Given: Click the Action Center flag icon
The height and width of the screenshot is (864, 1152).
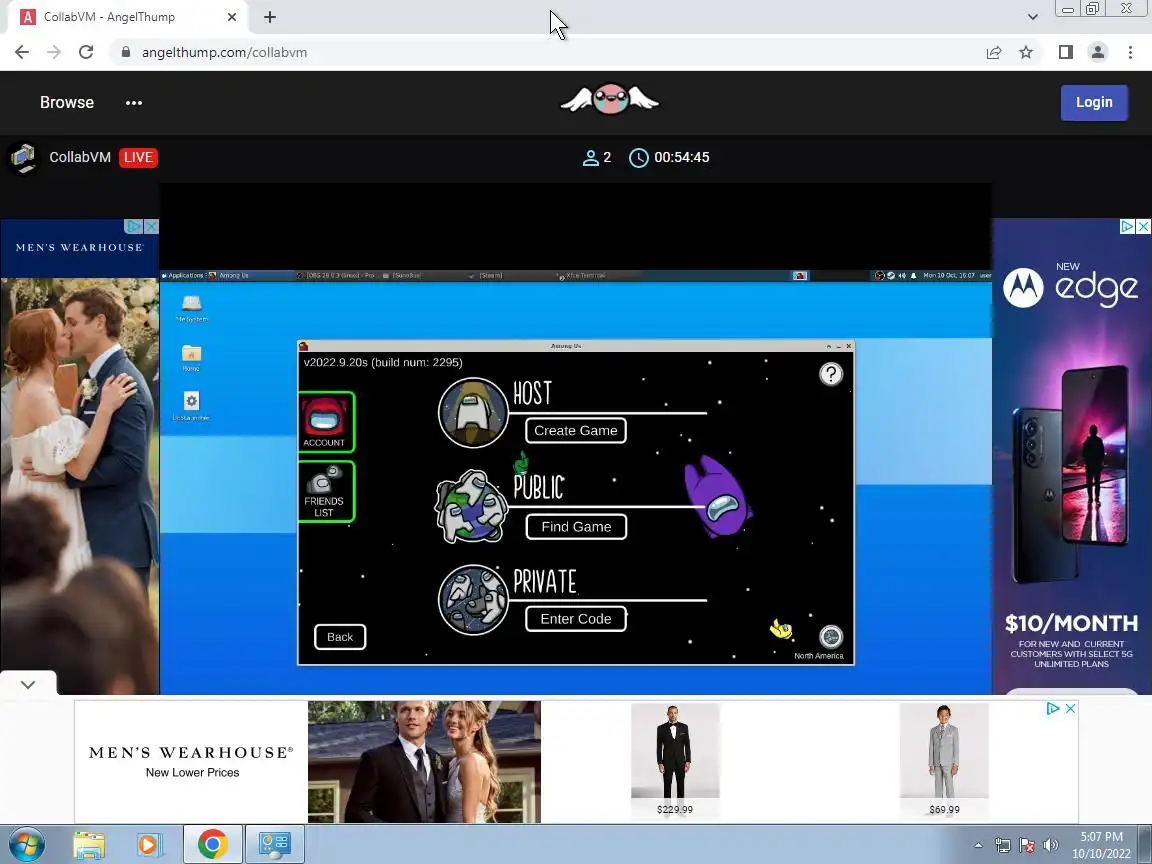Looking at the screenshot, I should [1026, 845].
